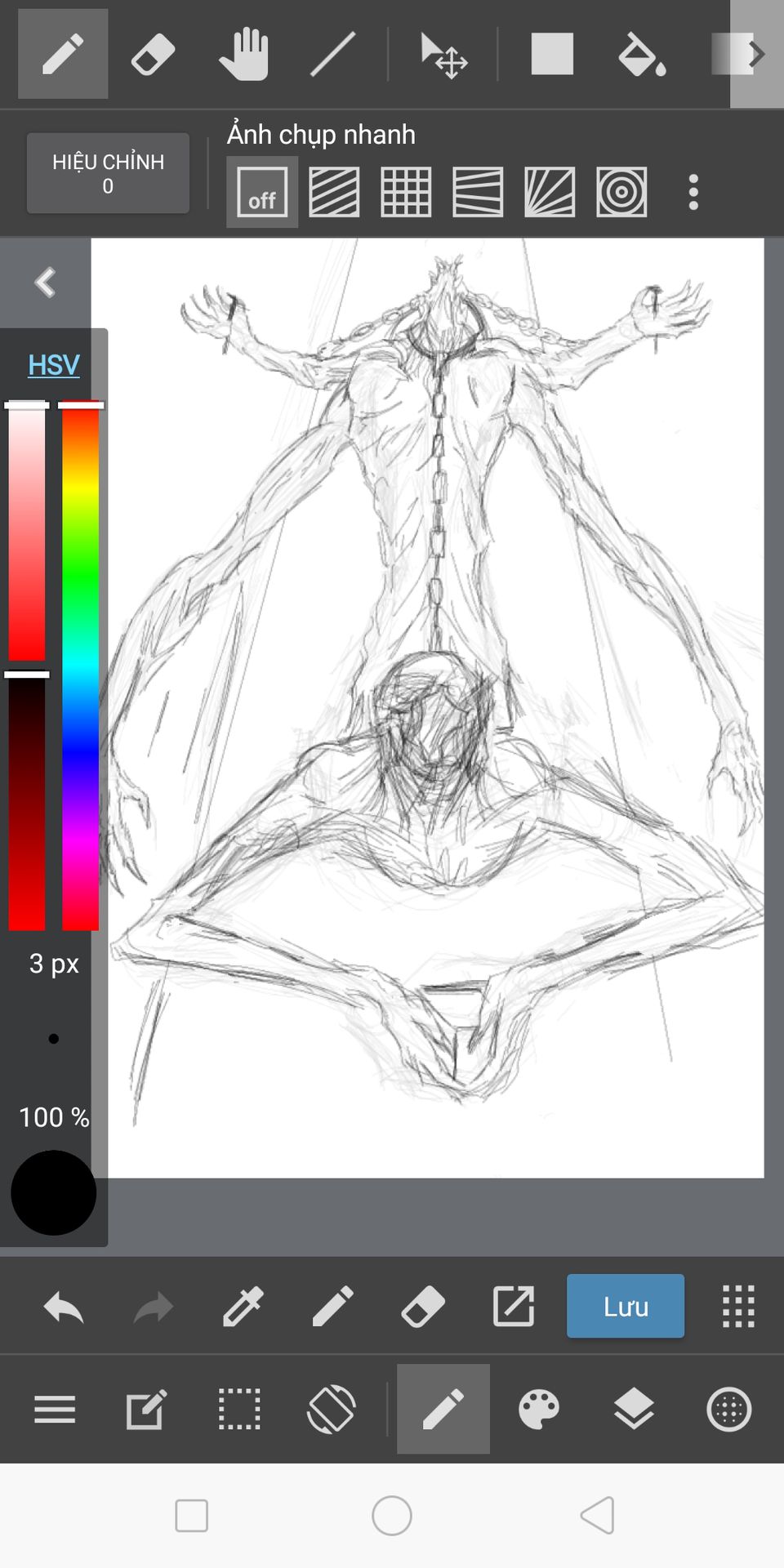Viewport: 784px width, 1568px height.
Task: Switch to eraser in the shortcut bar
Action: [x=423, y=1307]
